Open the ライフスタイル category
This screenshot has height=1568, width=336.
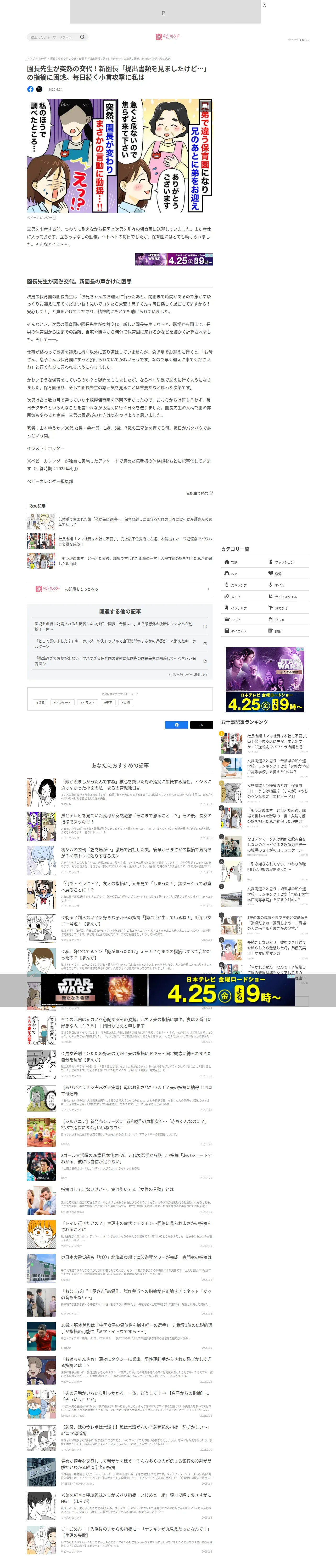(287, 597)
